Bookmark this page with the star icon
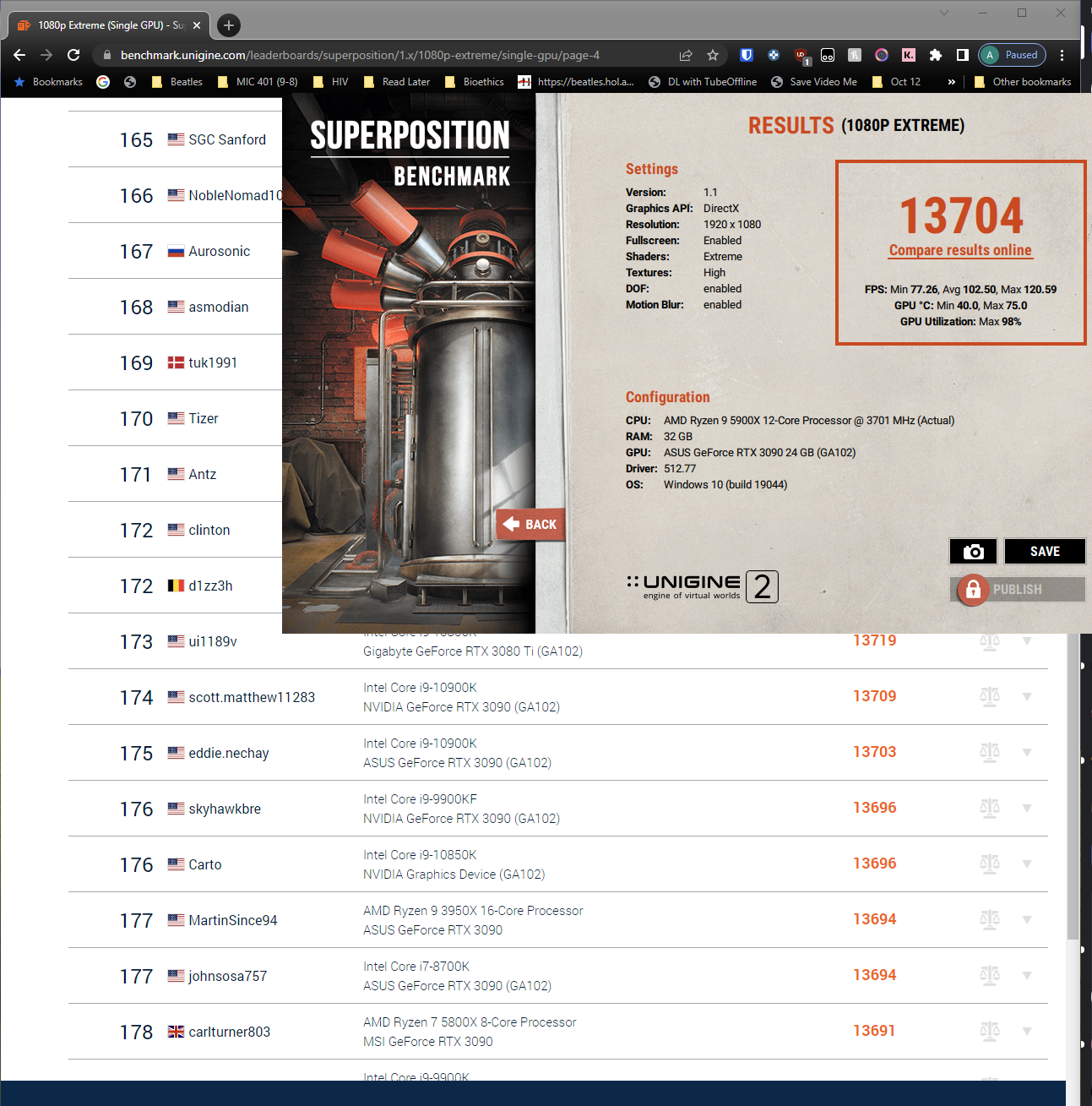Viewport: 1092px width, 1106px height. (713, 55)
